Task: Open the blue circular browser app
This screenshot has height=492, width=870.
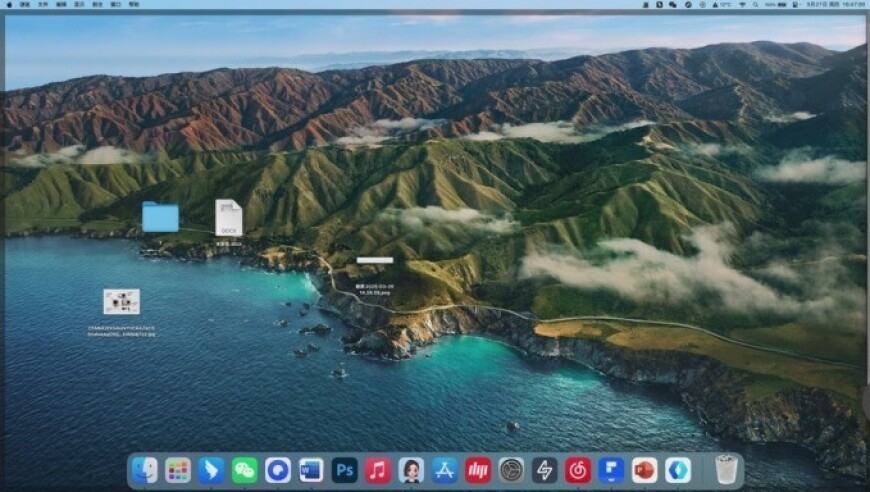Action: [278, 470]
